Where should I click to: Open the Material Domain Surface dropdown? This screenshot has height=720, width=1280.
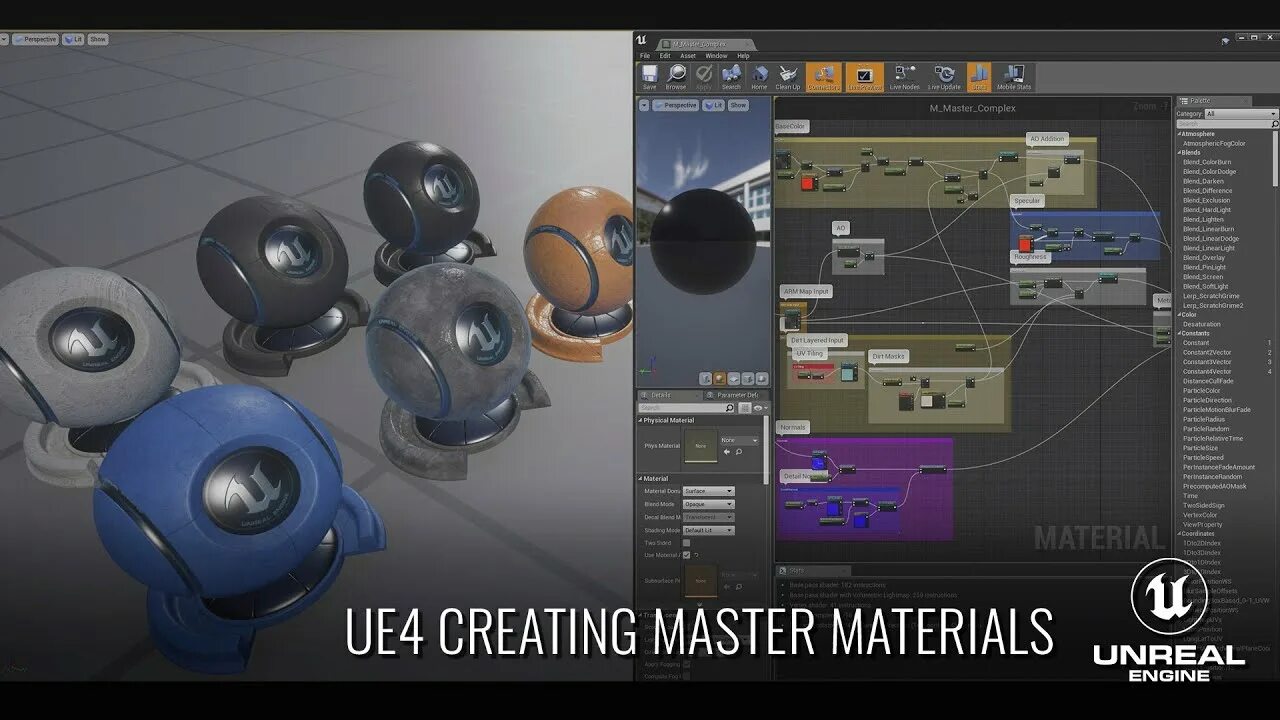pos(709,491)
